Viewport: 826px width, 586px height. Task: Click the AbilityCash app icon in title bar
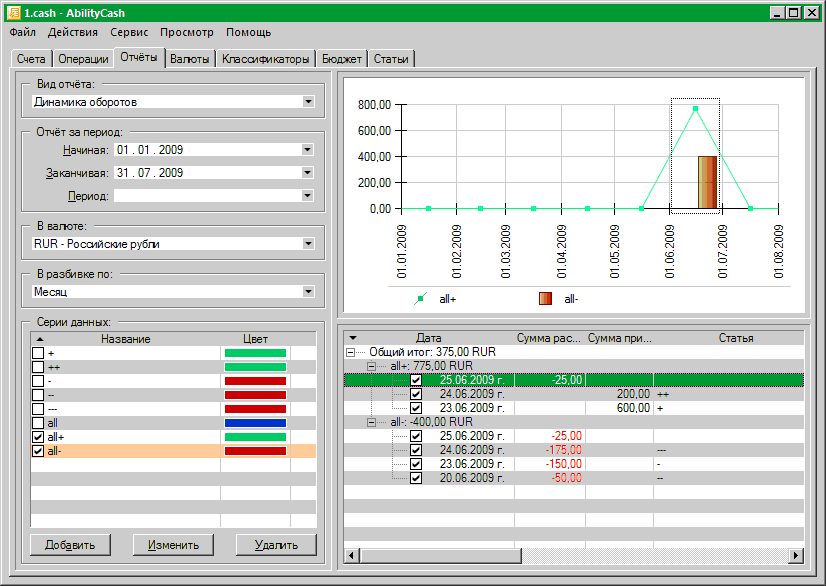click(x=13, y=13)
